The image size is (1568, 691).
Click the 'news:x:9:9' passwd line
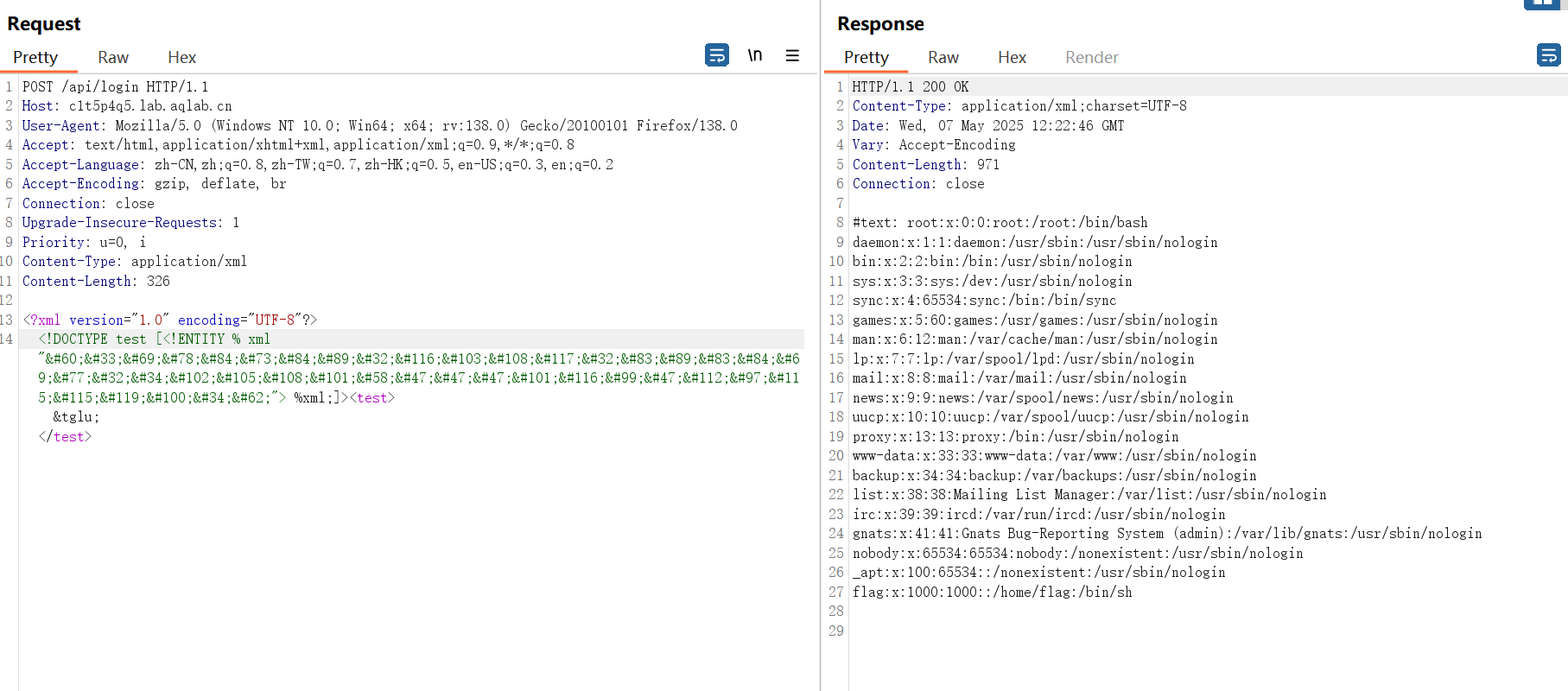pyautogui.click(x=1043, y=398)
